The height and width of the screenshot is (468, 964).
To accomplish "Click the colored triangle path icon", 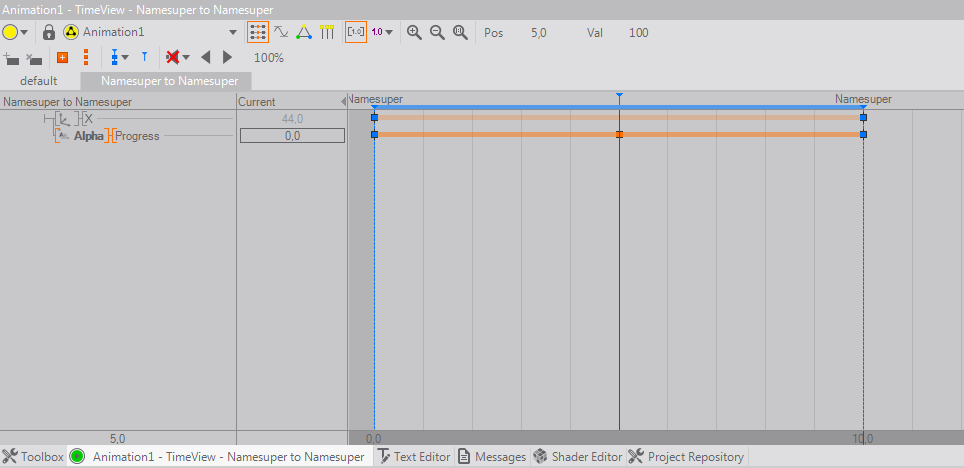I will tap(303, 32).
